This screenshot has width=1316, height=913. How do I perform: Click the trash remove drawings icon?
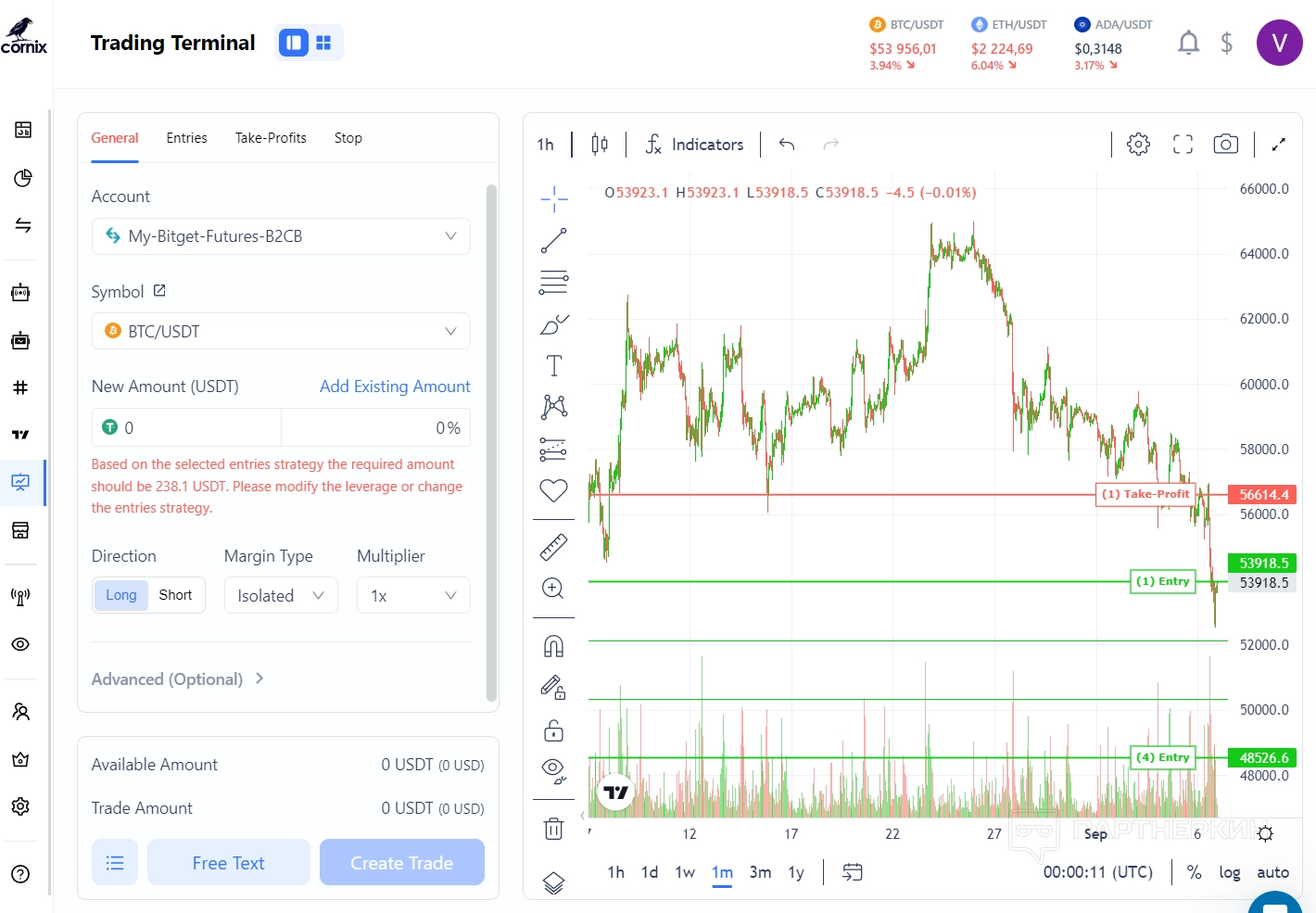click(x=553, y=829)
